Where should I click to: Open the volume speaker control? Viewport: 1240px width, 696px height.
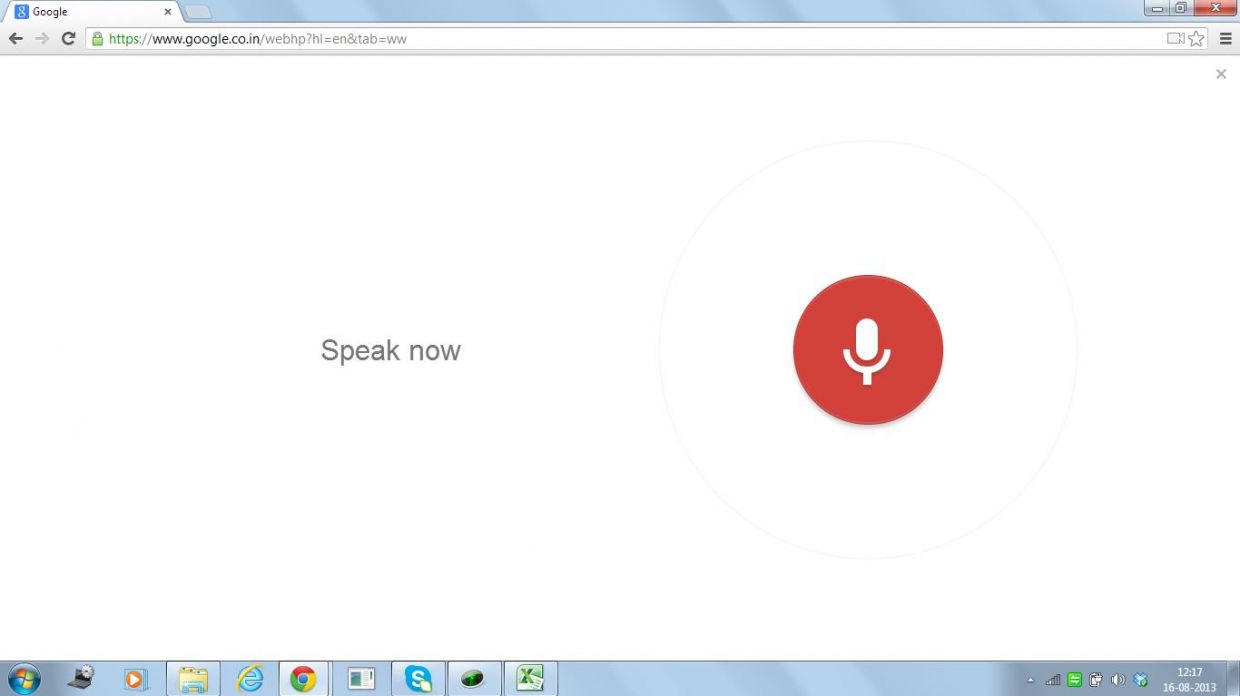[1118, 681]
